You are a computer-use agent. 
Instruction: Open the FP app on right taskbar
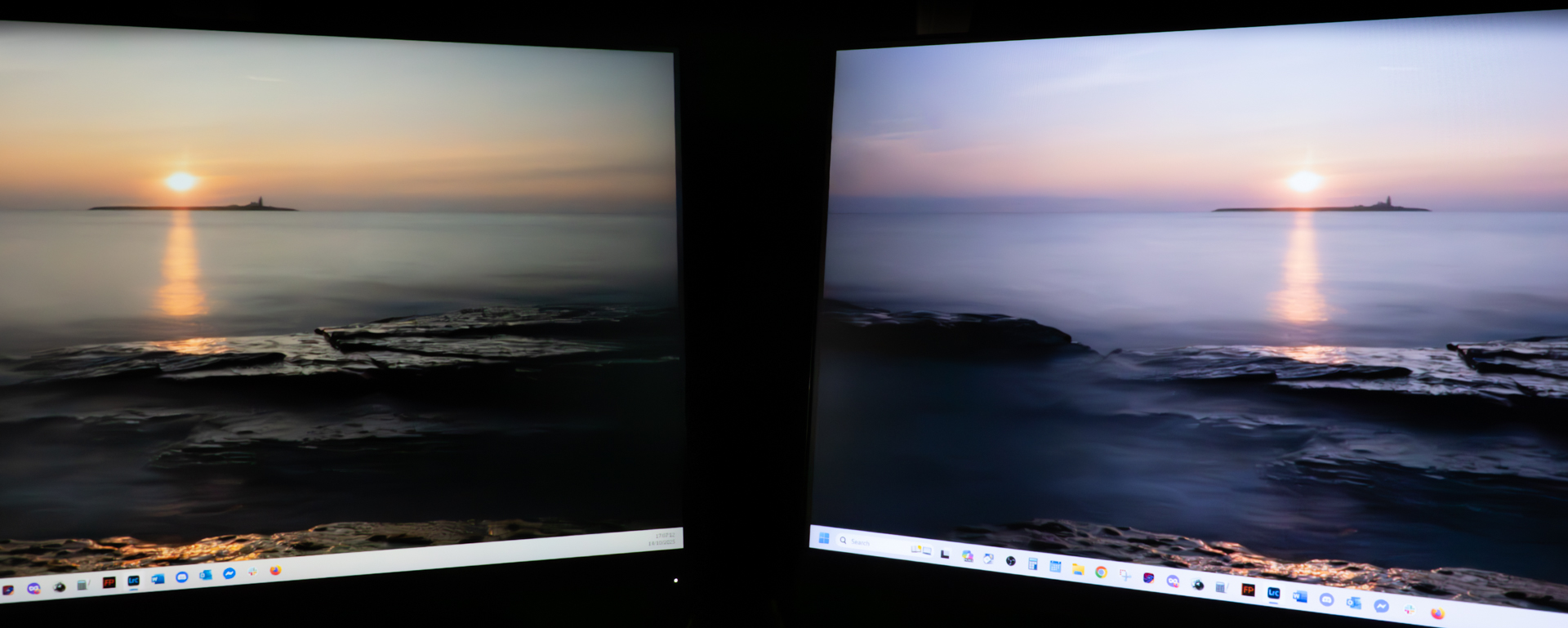pos(1248,590)
